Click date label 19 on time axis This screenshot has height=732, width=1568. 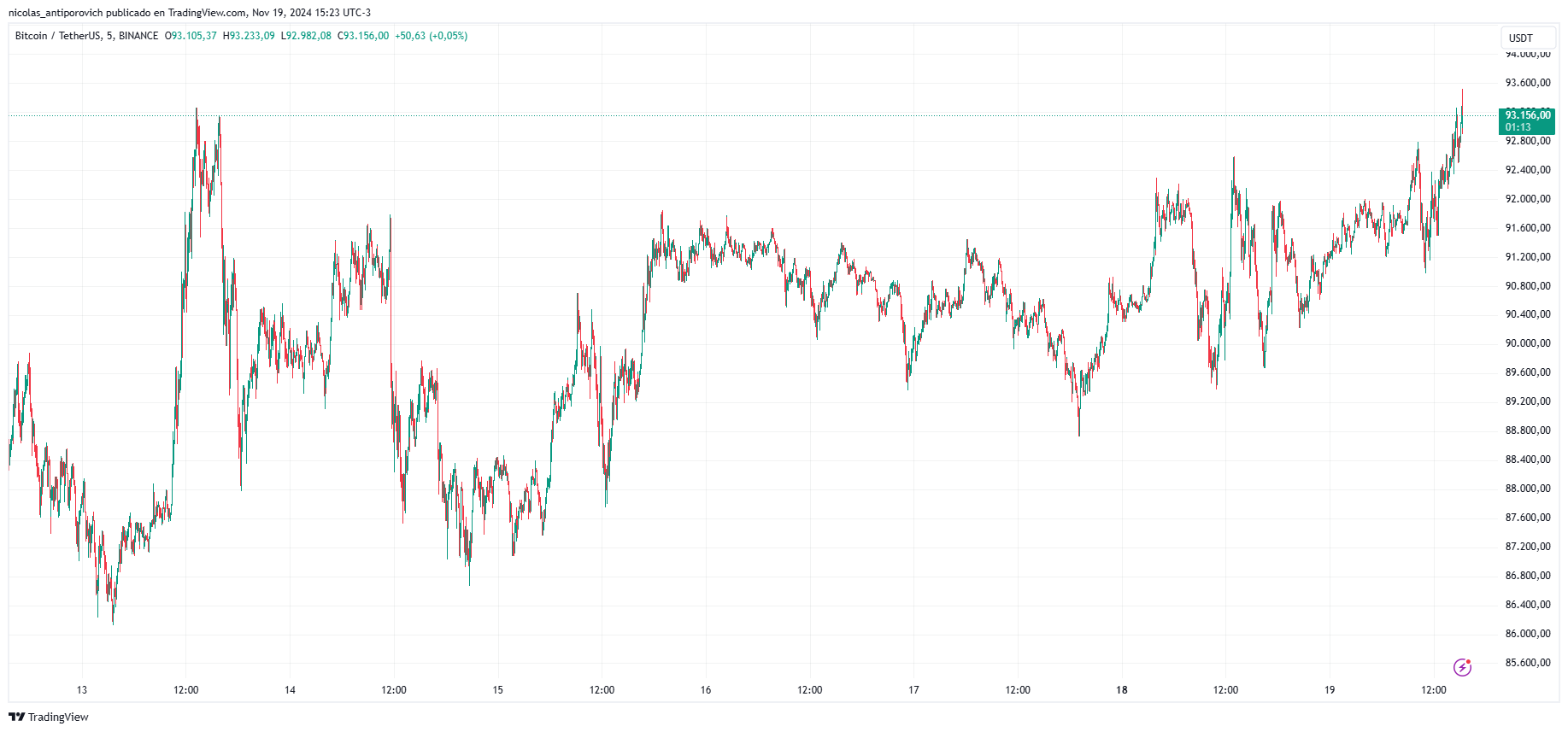1330,690
